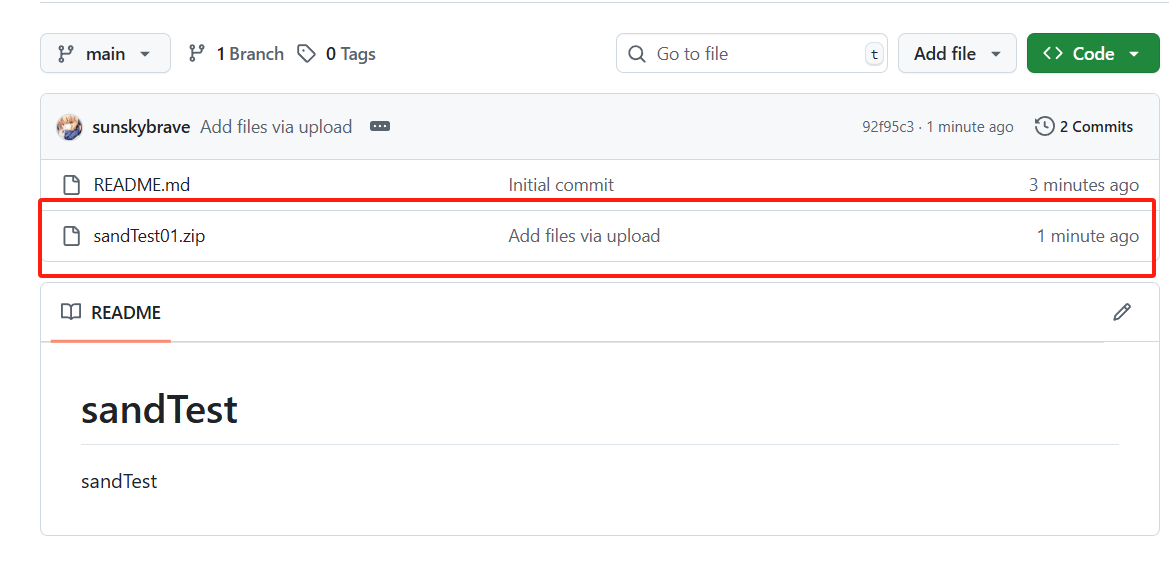Click the file icon next to README.md
This screenshot has height=565, width=1169.
point(72,185)
